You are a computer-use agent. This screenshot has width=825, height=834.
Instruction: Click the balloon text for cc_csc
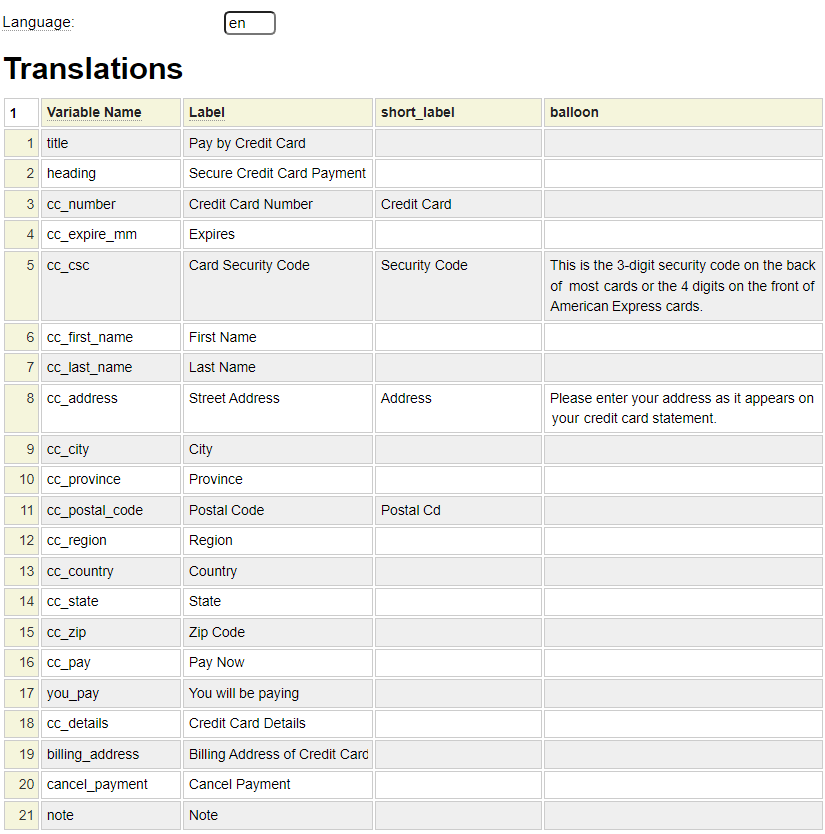coord(682,286)
